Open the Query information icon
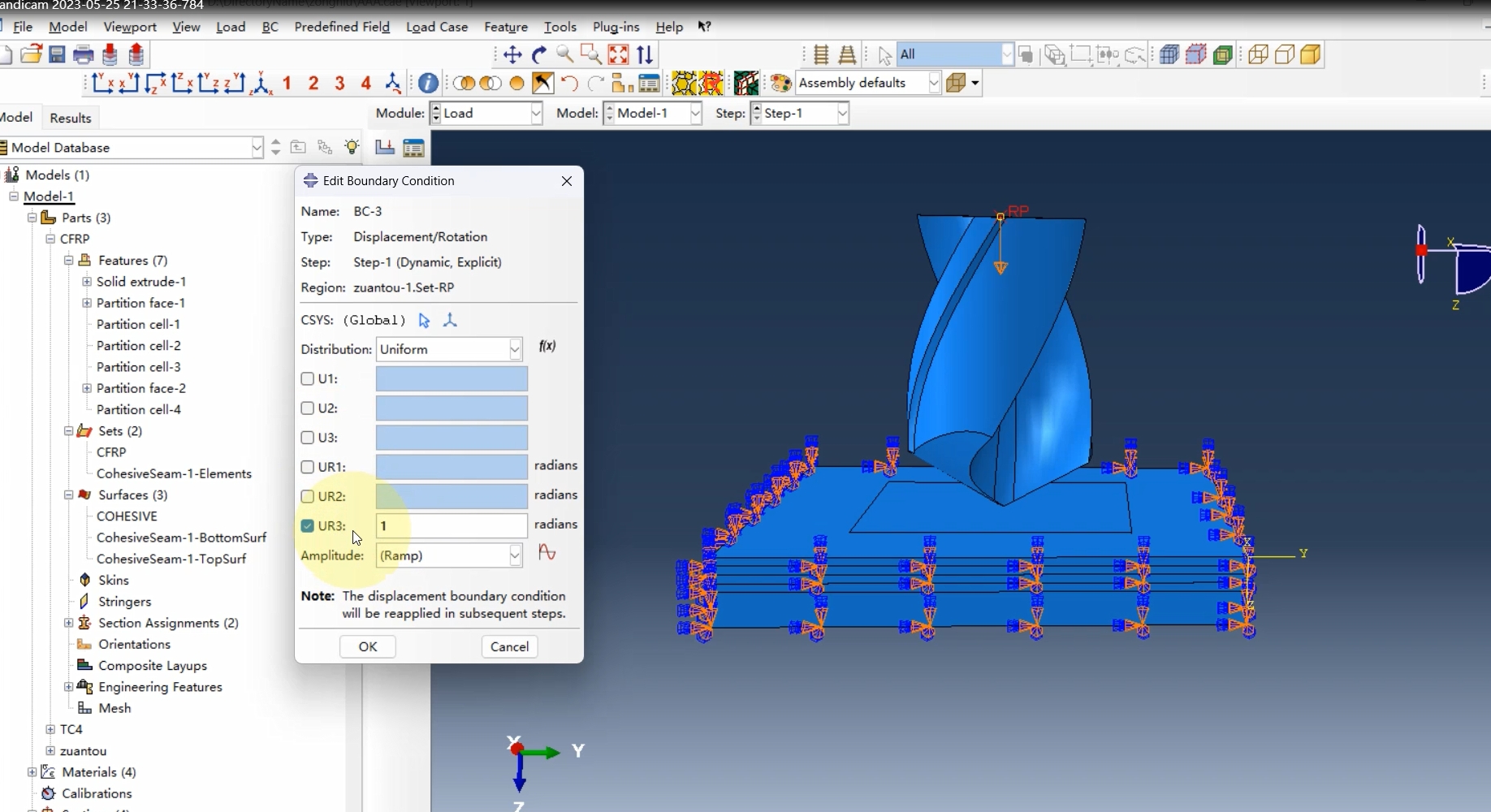Screen dimensions: 1491x812 [428, 83]
